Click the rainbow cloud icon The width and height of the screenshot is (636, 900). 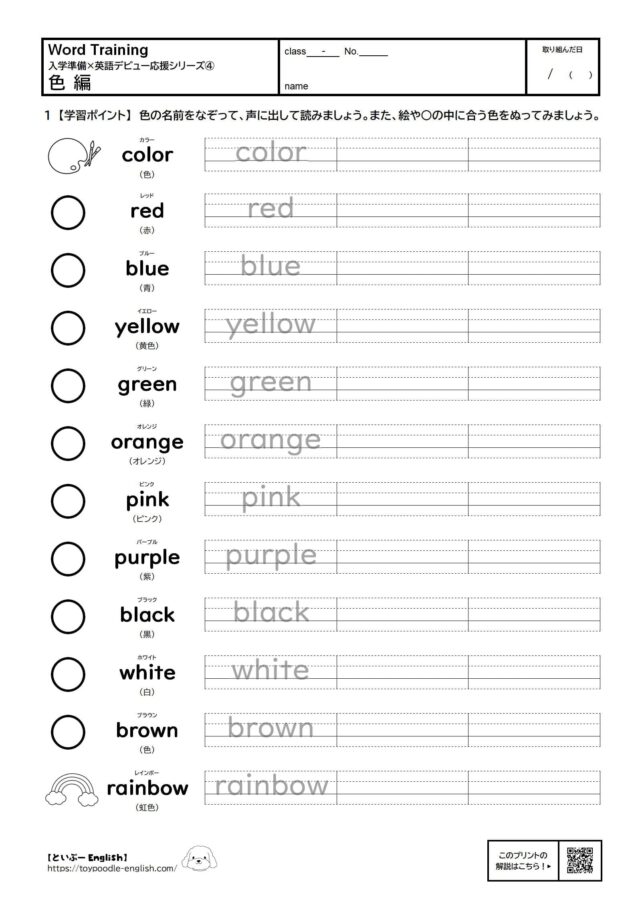(67, 787)
